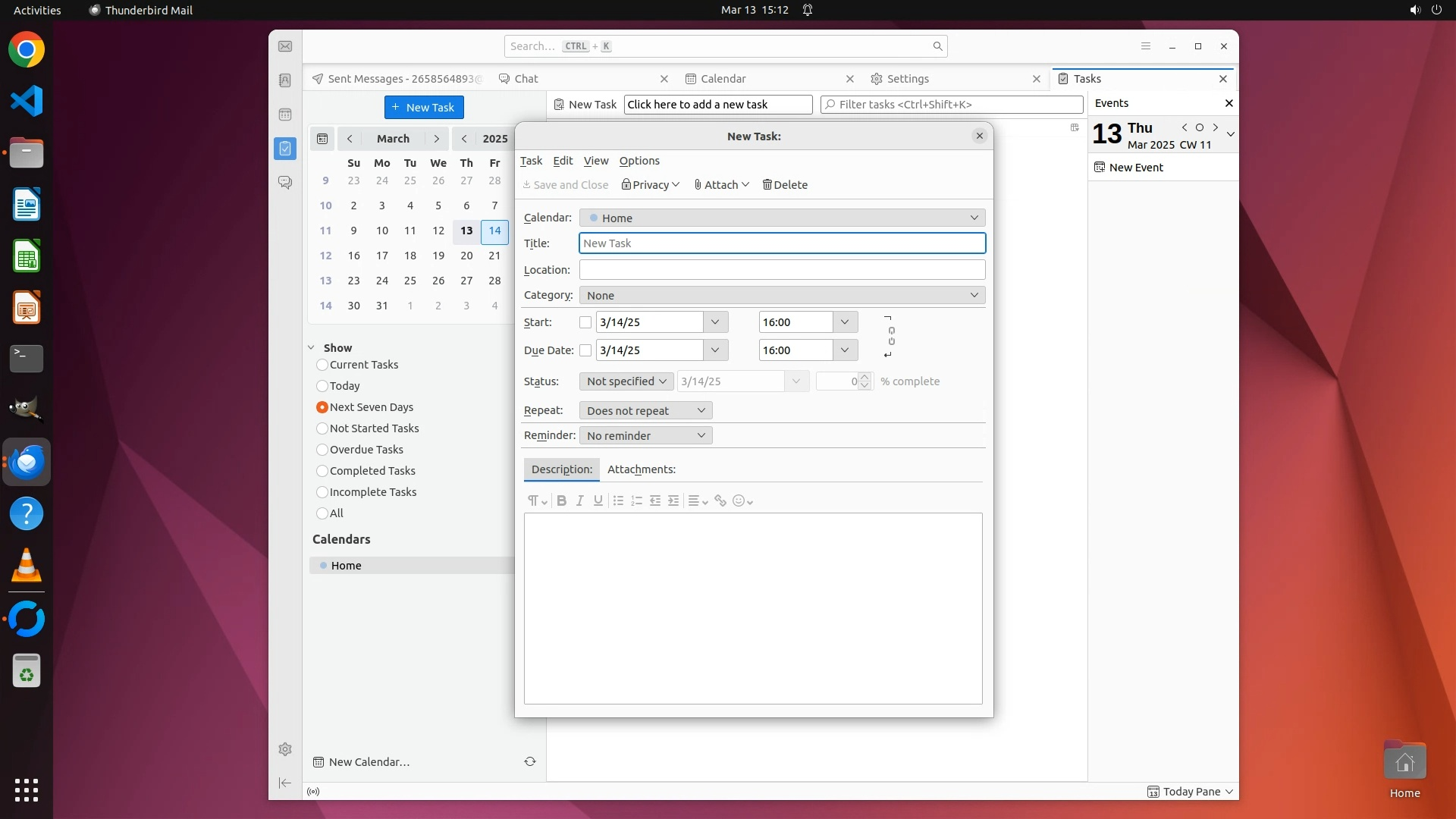Enable the Due Date checkbox

(x=585, y=350)
